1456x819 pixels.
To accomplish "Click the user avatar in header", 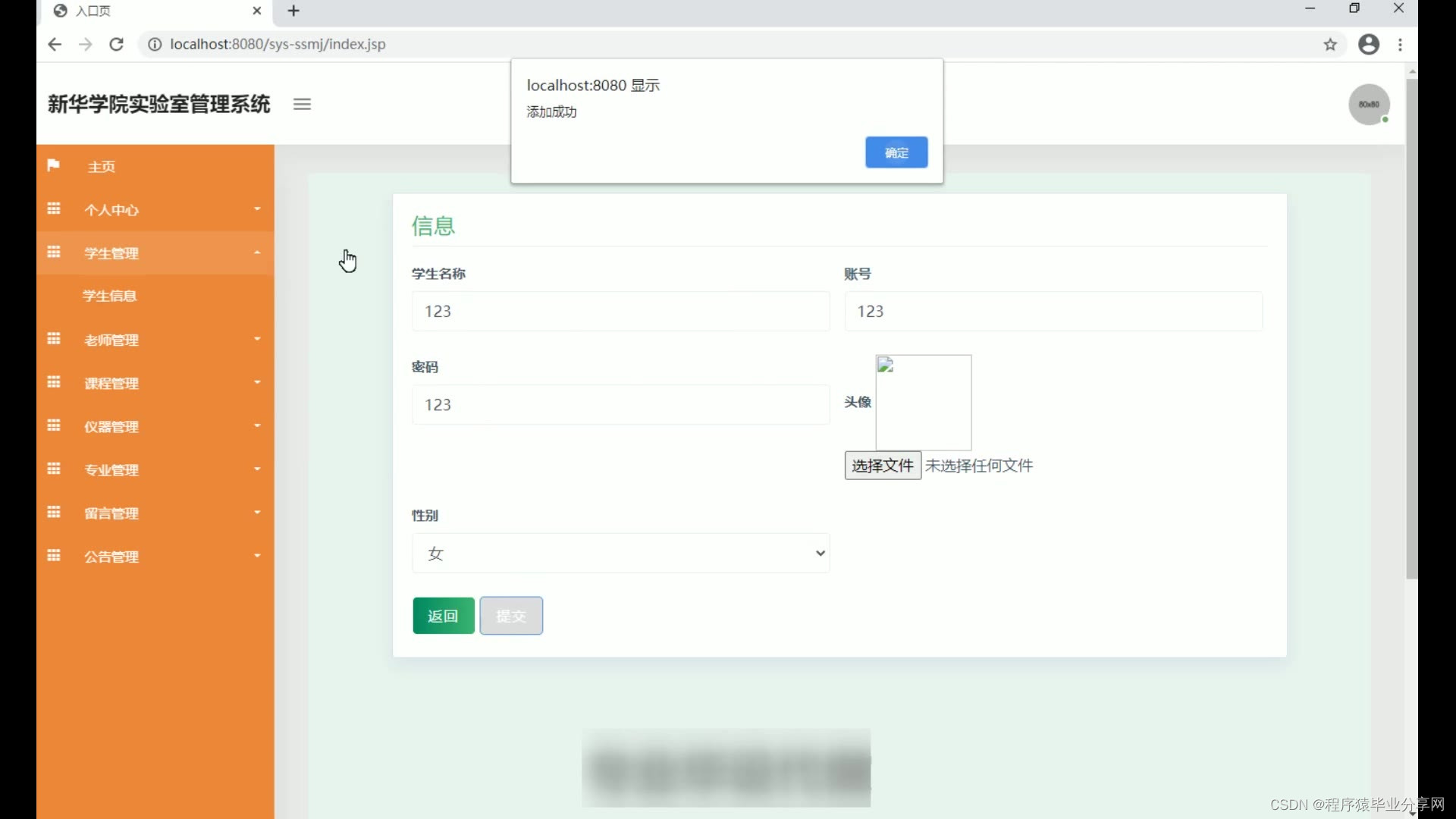I will (x=1368, y=105).
